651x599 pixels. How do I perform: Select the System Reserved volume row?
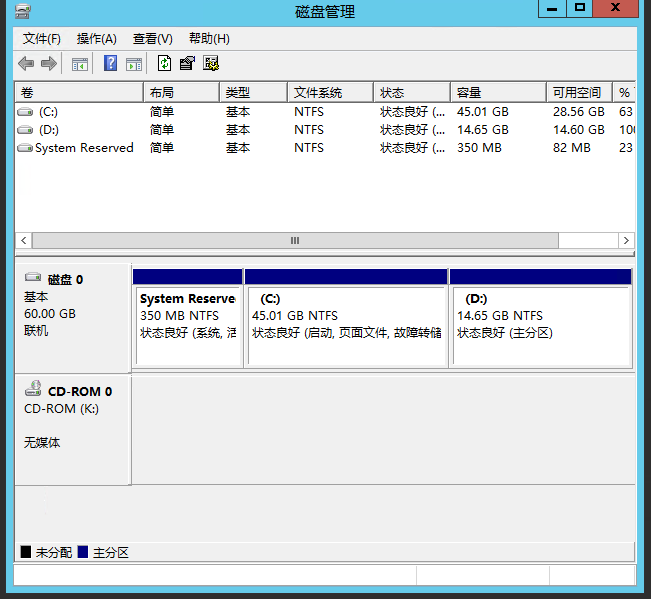tap(84, 148)
